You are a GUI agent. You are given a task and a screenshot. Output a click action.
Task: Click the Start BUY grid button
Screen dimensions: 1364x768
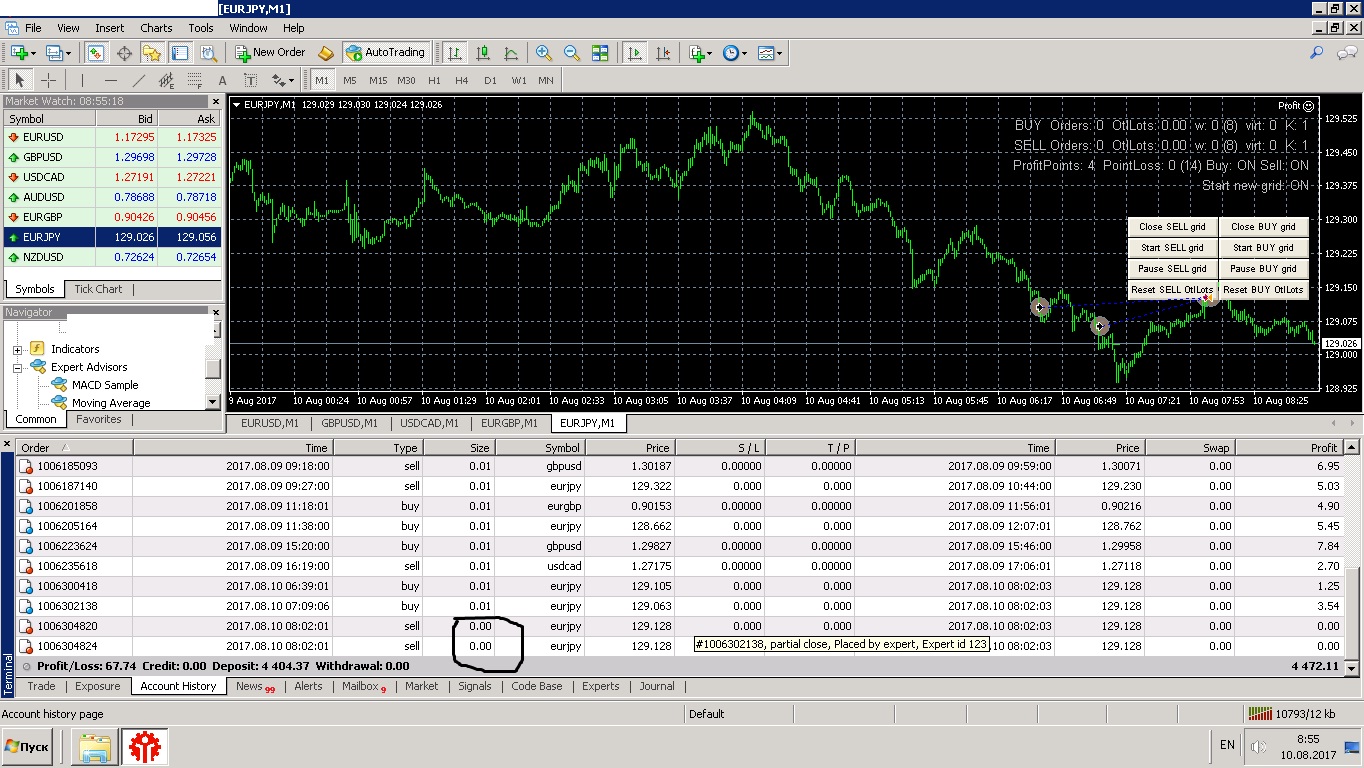tap(1263, 248)
